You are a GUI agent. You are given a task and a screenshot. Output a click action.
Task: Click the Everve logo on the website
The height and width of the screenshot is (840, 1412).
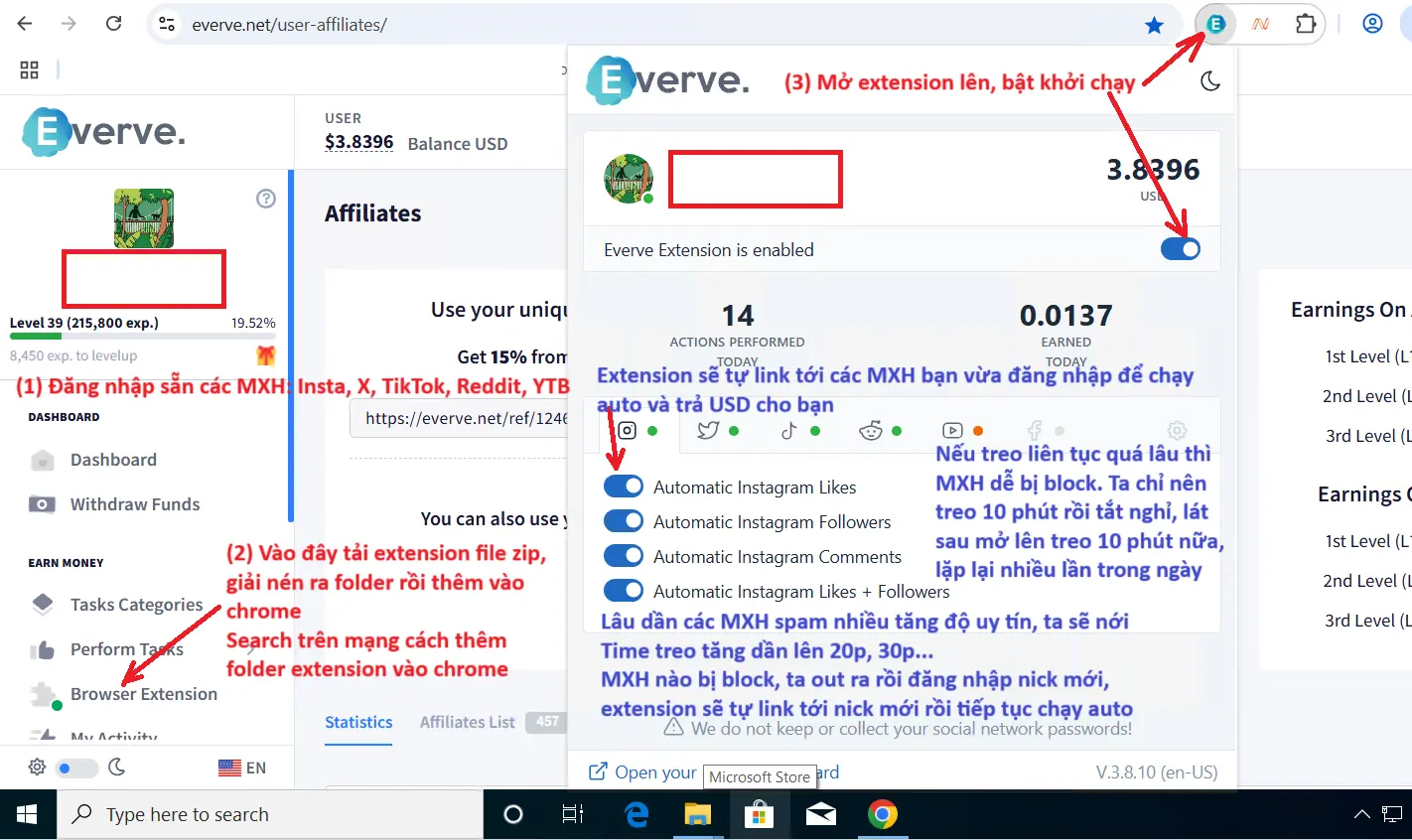[104, 131]
